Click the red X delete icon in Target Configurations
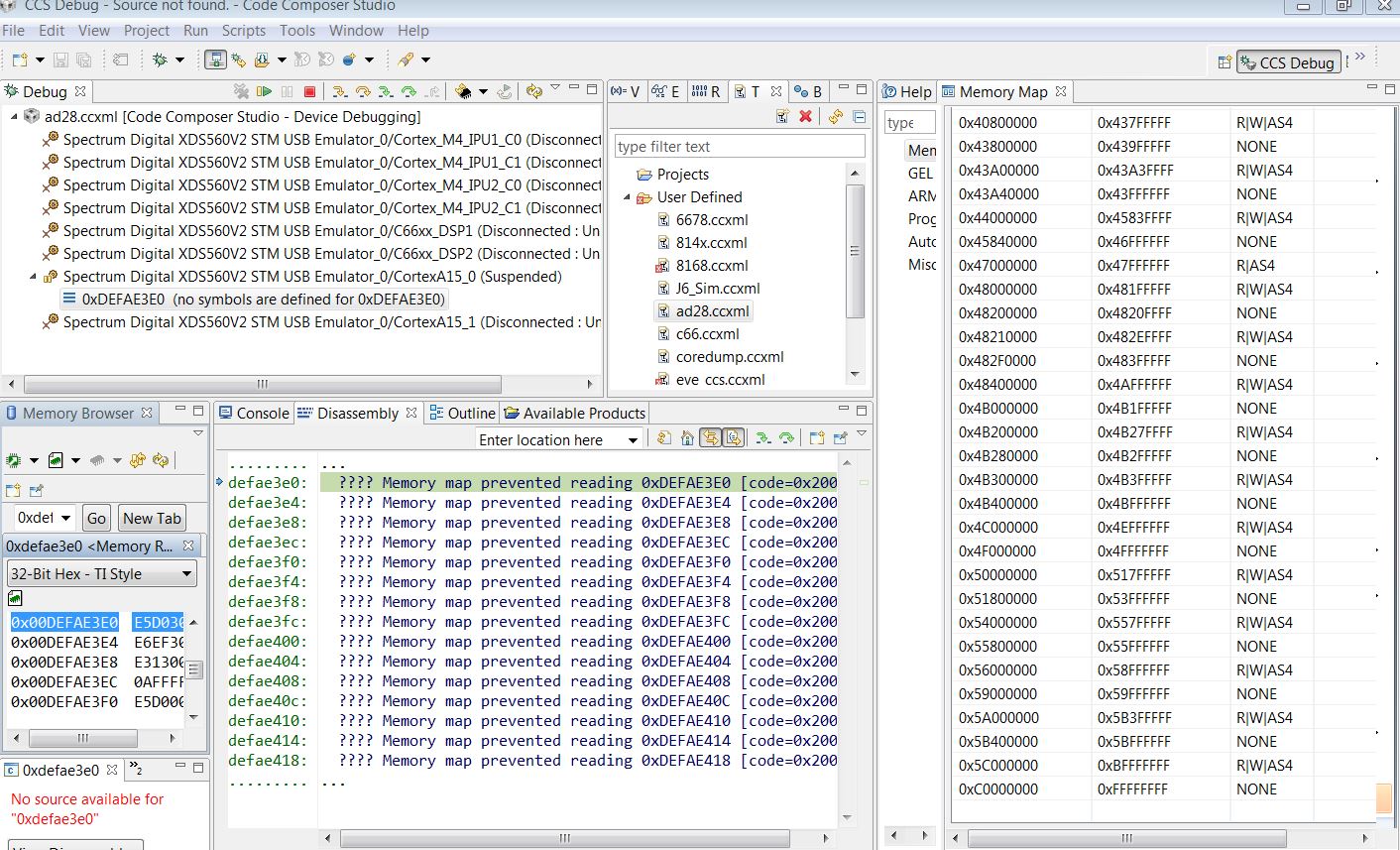Screen dimensions: 1400x850 click(x=806, y=117)
